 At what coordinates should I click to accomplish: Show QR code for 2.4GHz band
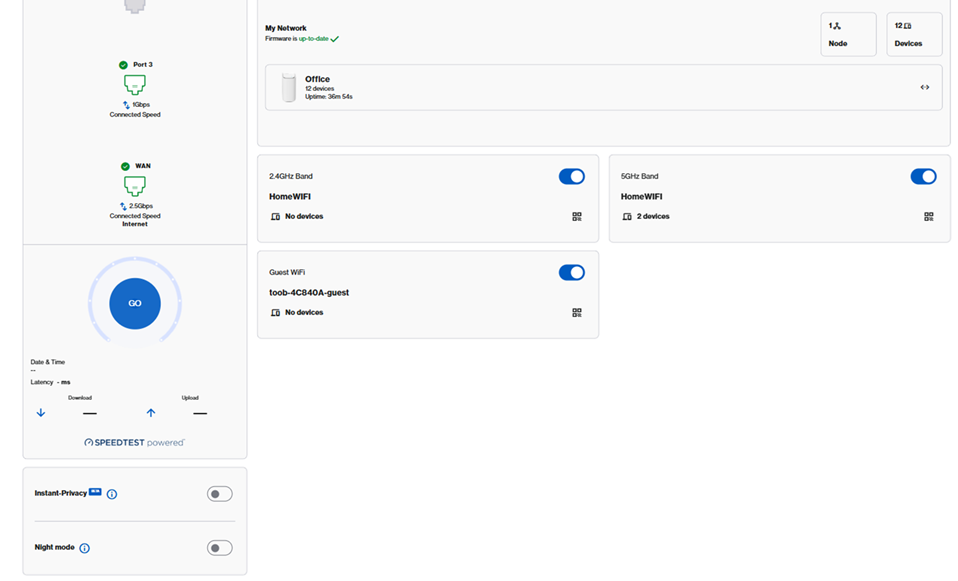577,216
